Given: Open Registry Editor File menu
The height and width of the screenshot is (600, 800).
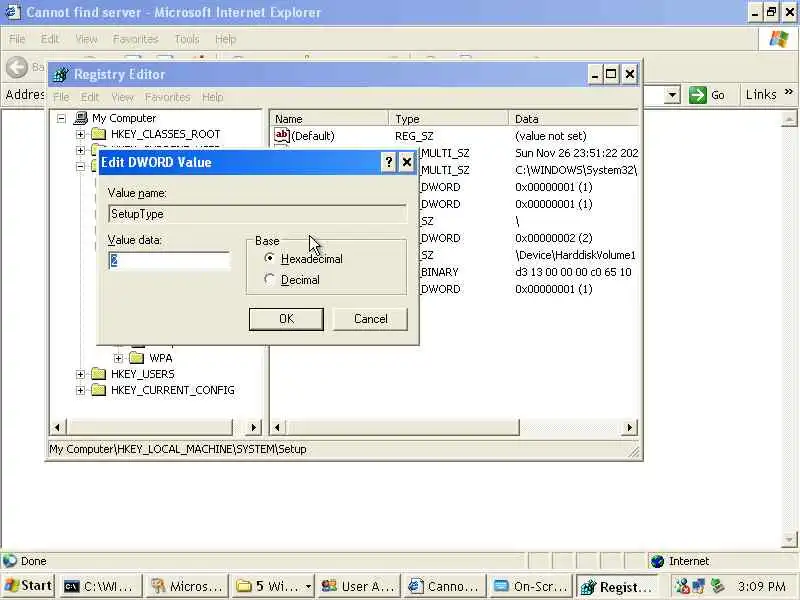Looking at the screenshot, I should pyautogui.click(x=61, y=97).
